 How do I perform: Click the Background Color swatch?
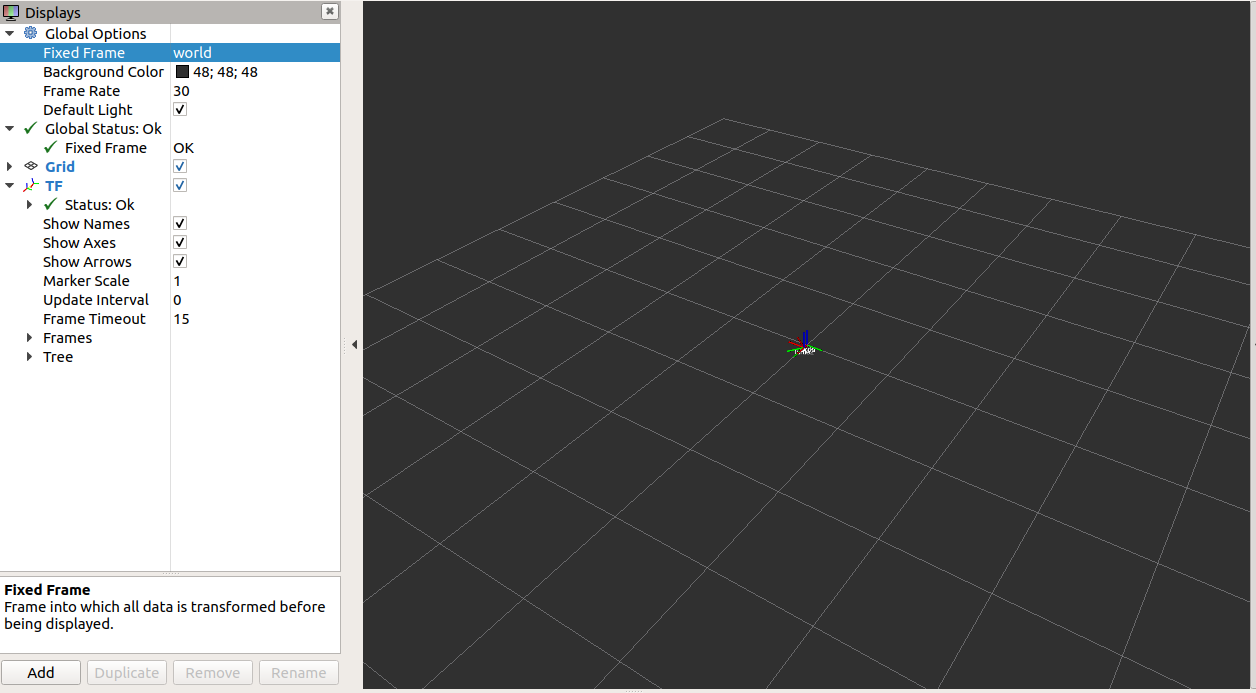(182, 71)
